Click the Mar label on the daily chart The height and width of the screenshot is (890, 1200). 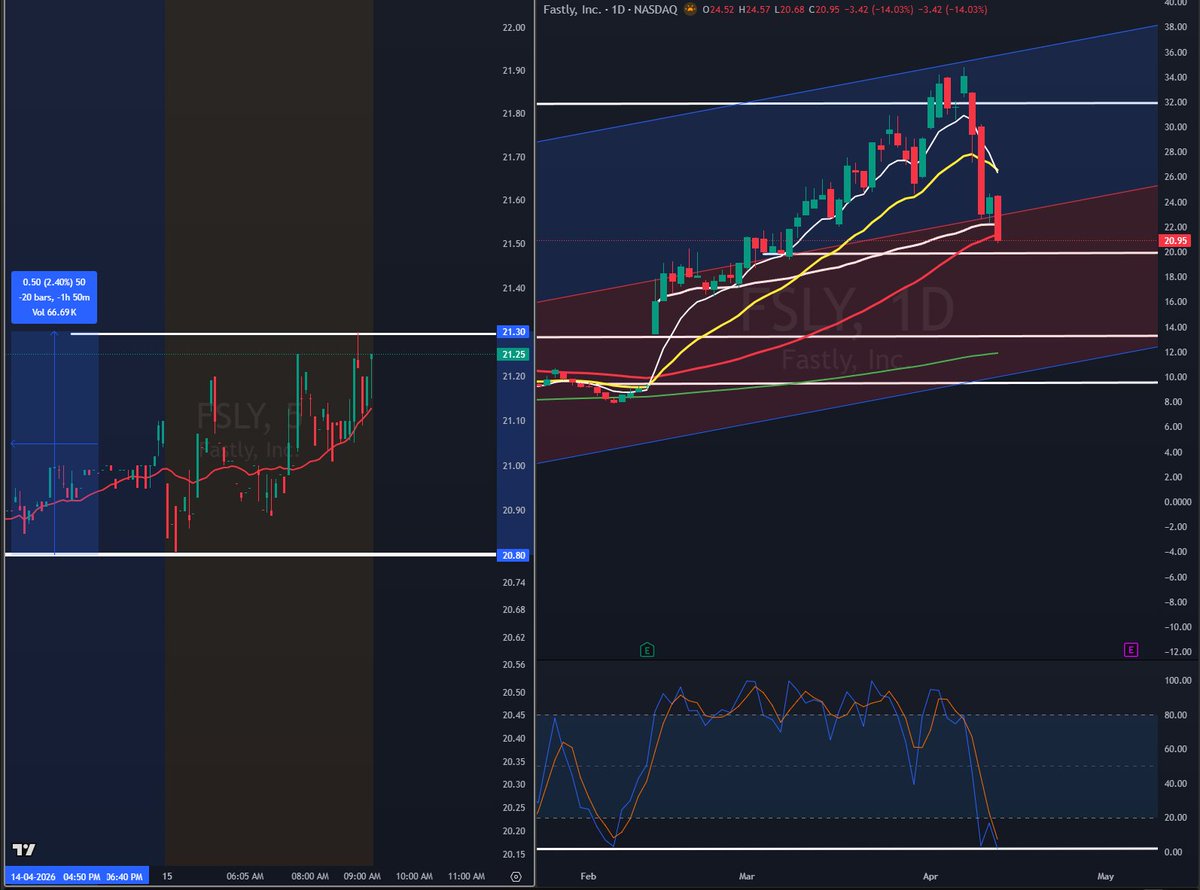click(746, 876)
